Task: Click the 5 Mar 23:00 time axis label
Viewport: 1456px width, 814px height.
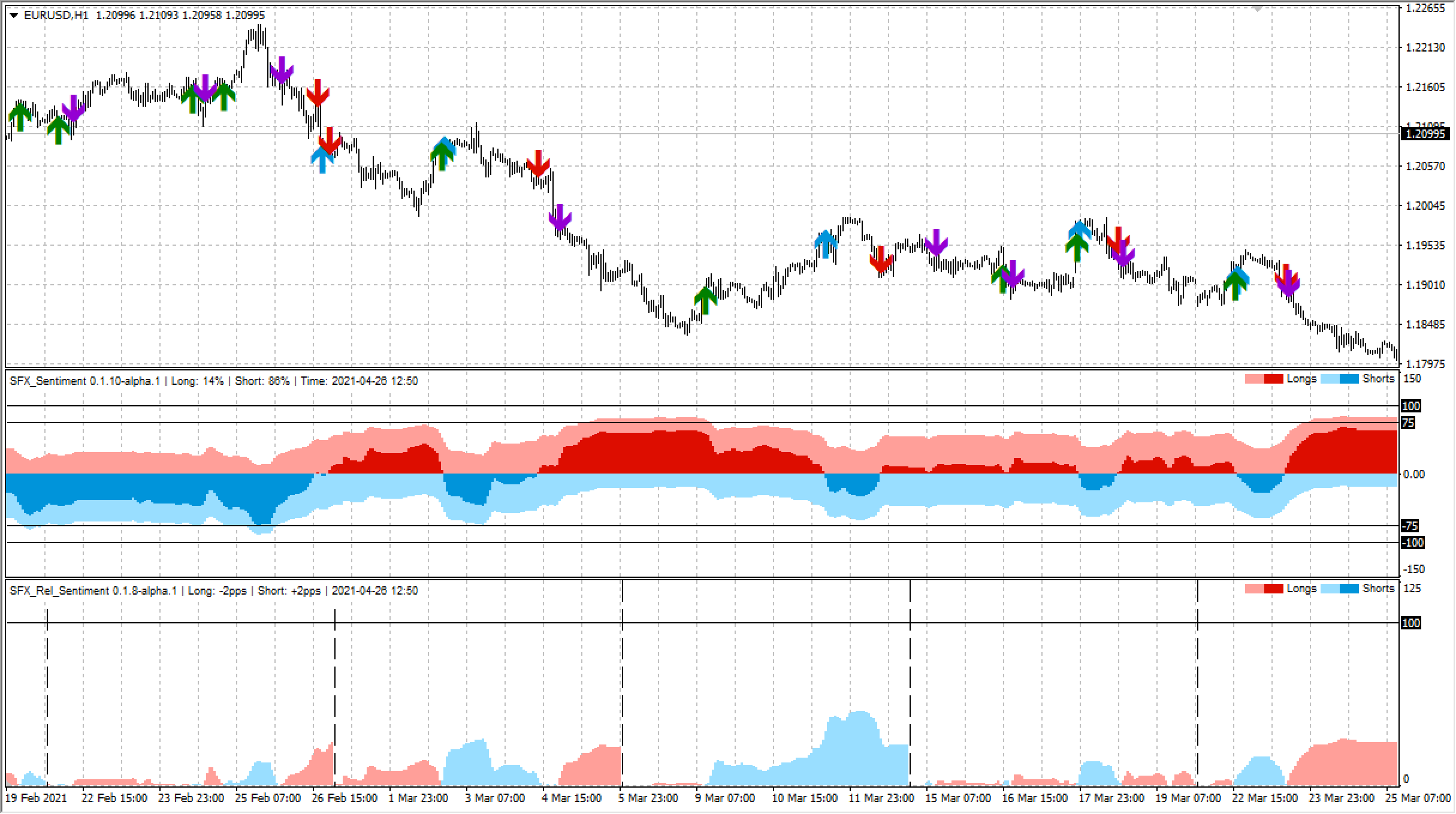Action: [648, 798]
